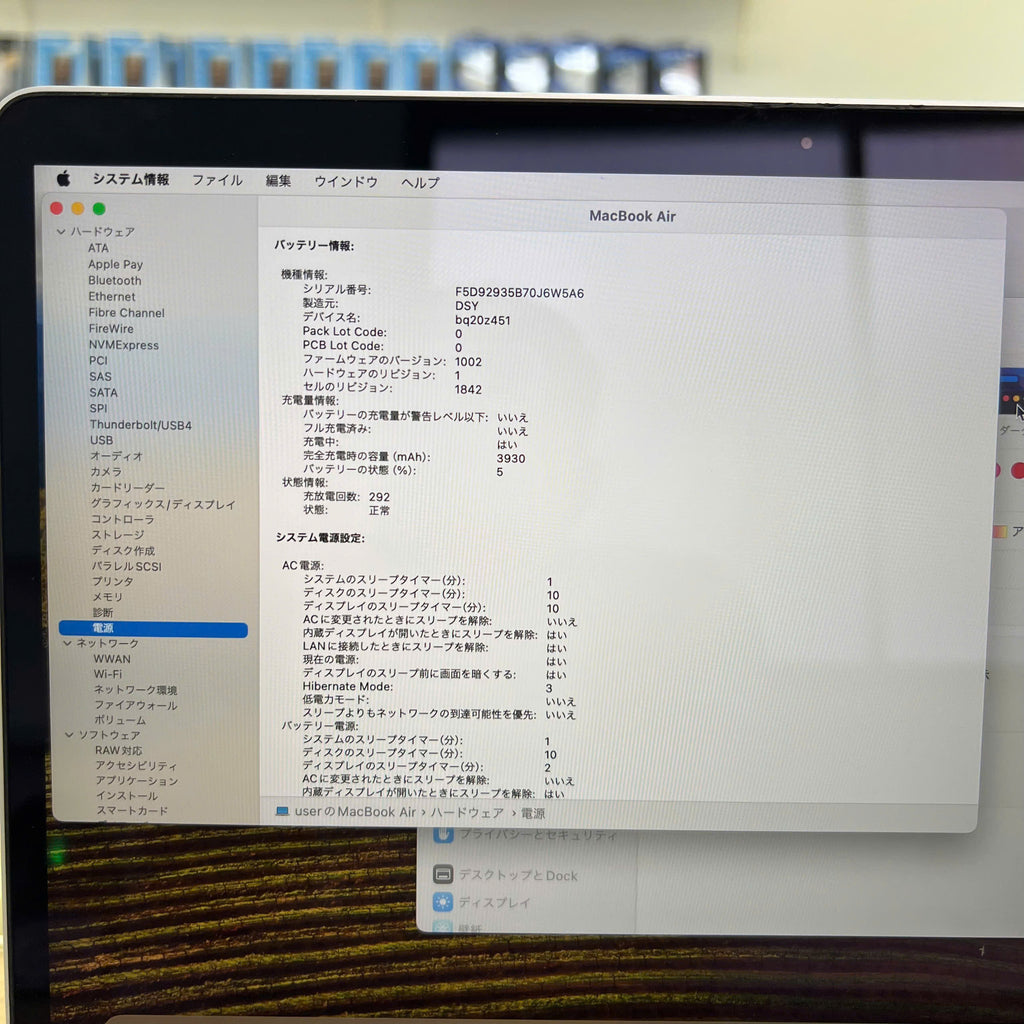Open the ウインドウ menu
Image resolution: width=1024 pixels, height=1024 pixels.
(x=345, y=182)
